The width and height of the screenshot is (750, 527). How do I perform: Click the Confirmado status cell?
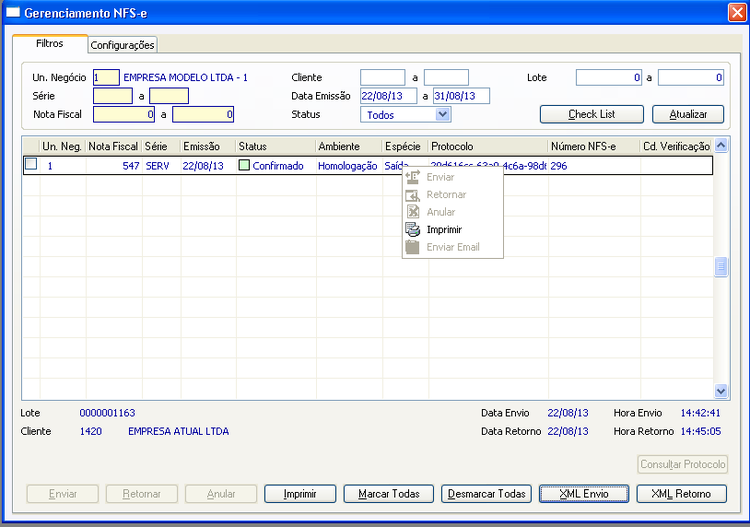[x=278, y=165]
